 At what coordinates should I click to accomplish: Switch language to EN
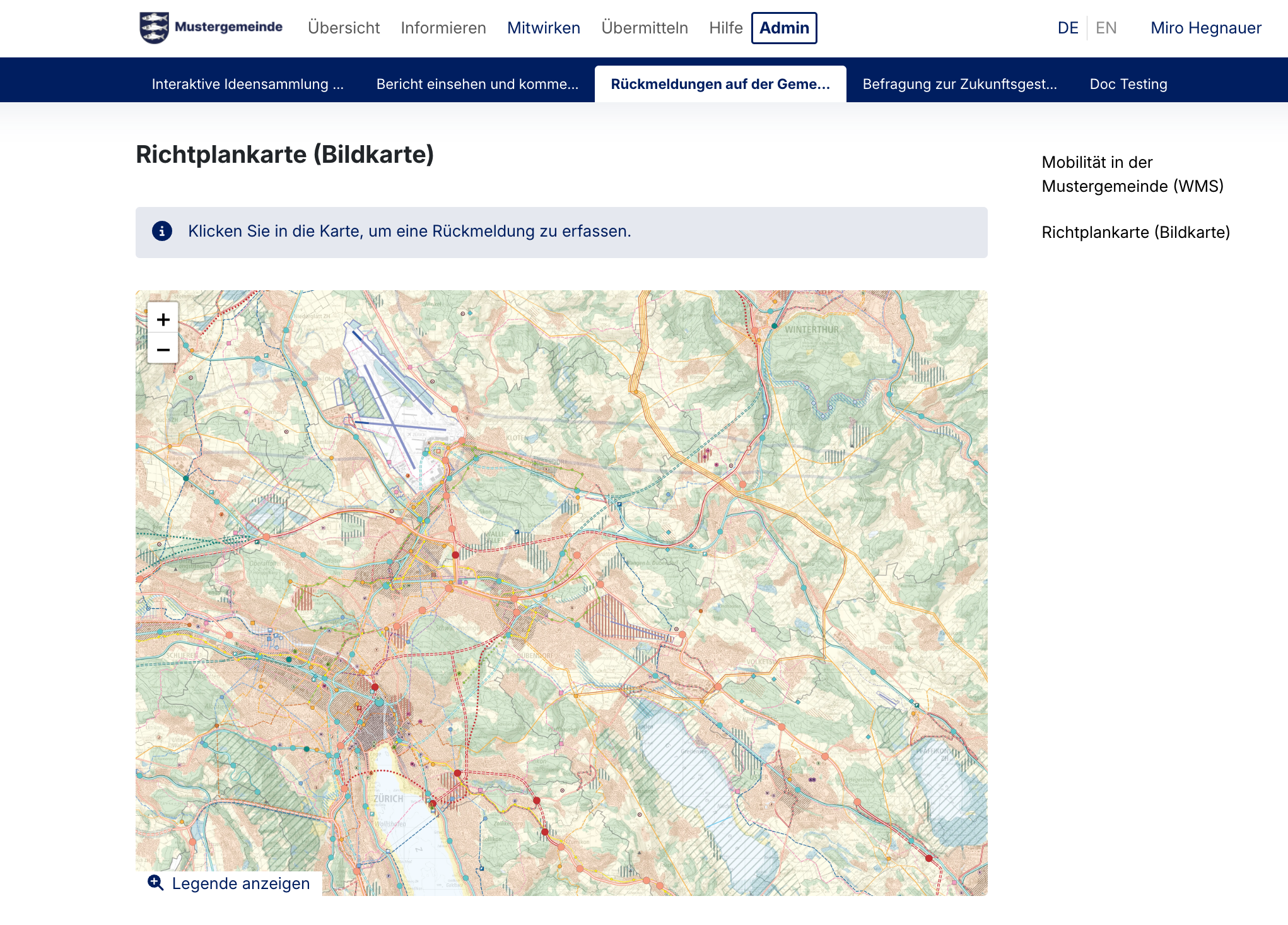coord(1106,28)
